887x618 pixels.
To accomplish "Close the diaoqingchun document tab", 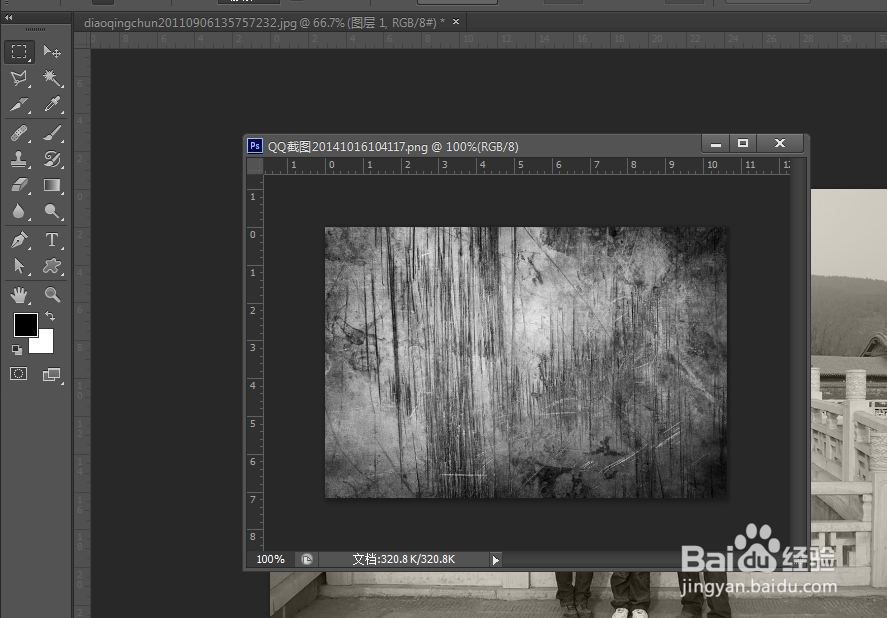I will pyautogui.click(x=456, y=22).
